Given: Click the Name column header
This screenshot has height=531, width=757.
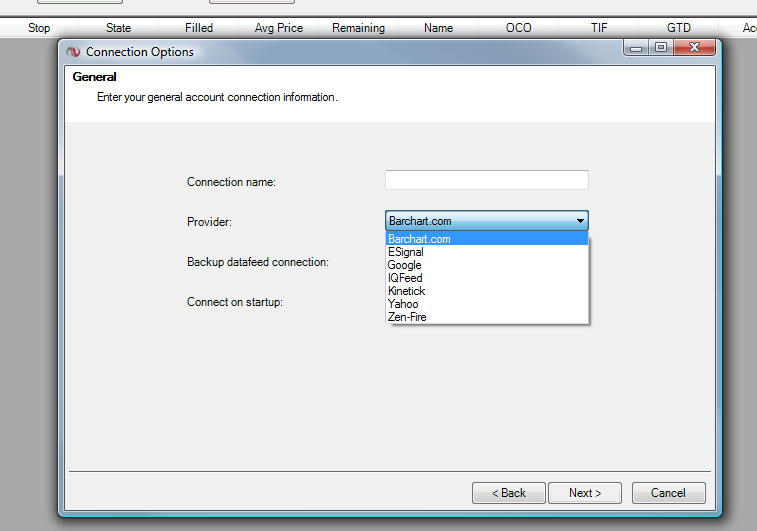Looking at the screenshot, I should coord(438,28).
